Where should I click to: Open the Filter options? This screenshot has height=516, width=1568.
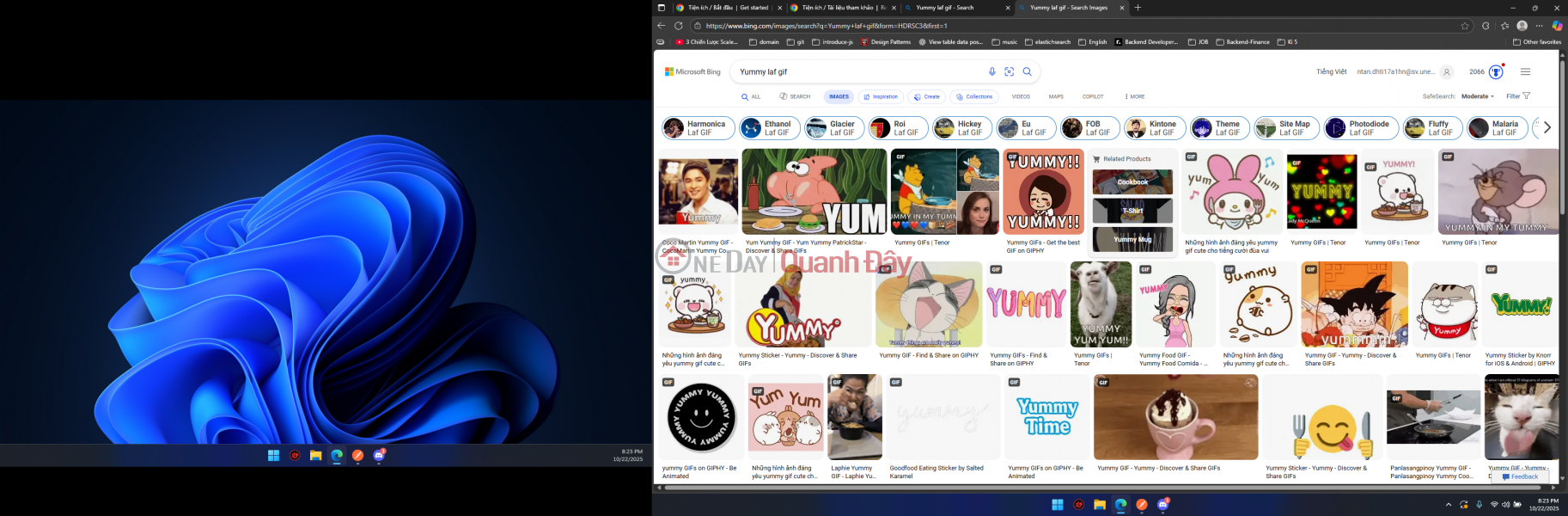tap(1517, 96)
